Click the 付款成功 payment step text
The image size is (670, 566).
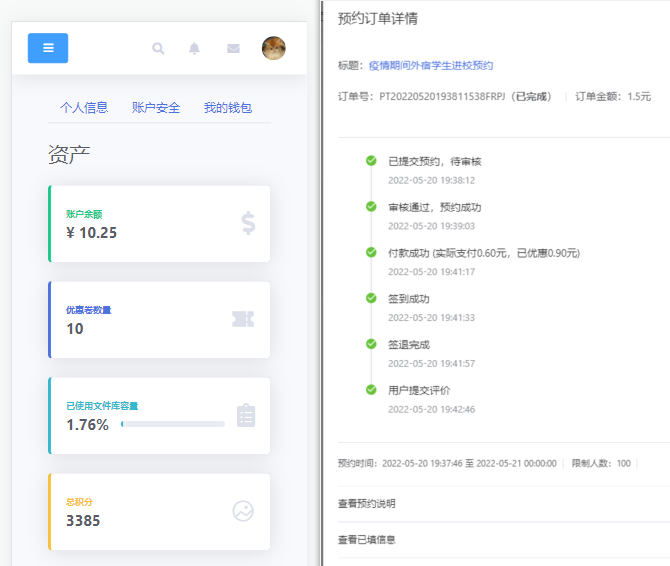484,253
